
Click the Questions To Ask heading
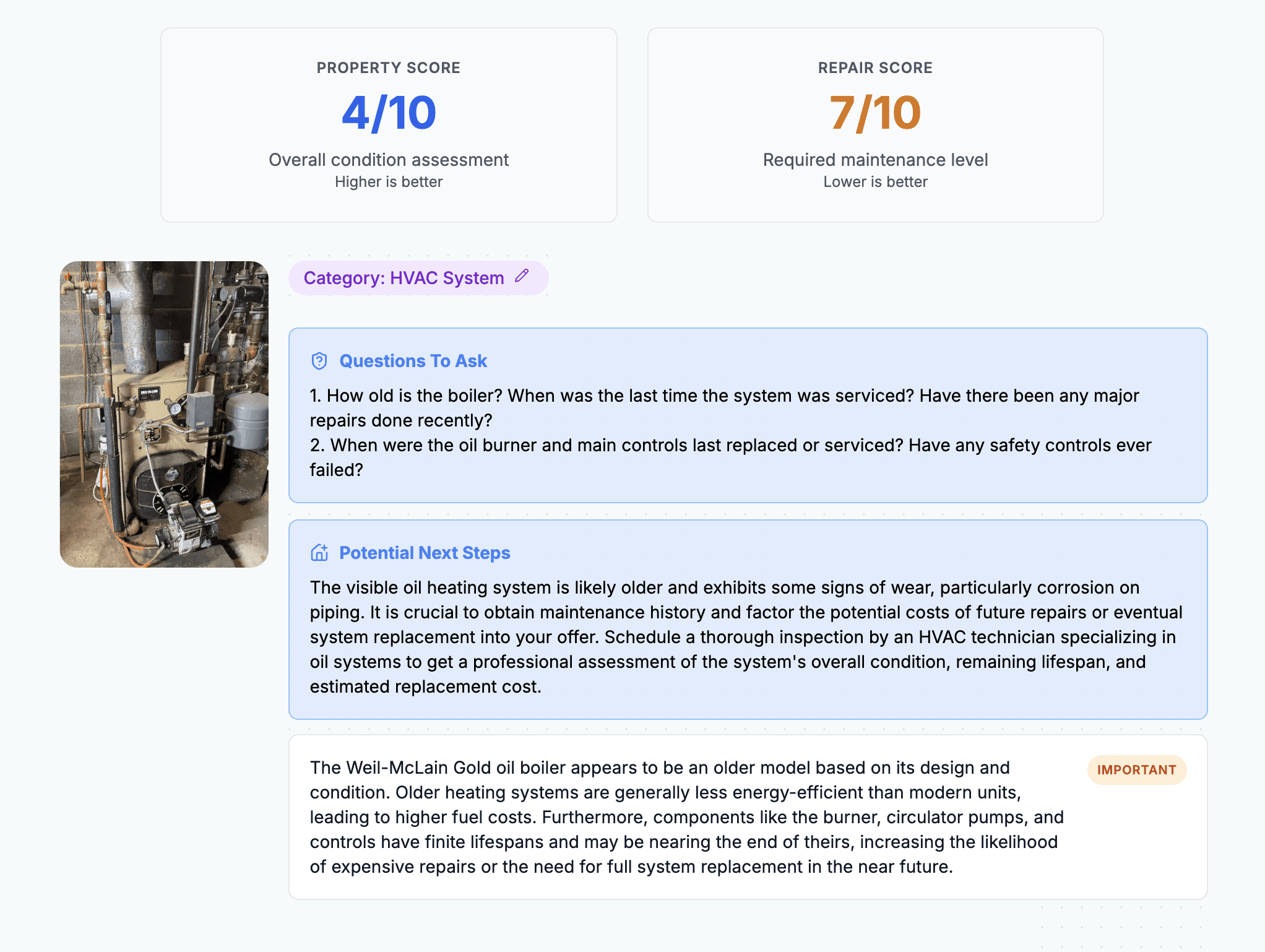click(413, 361)
